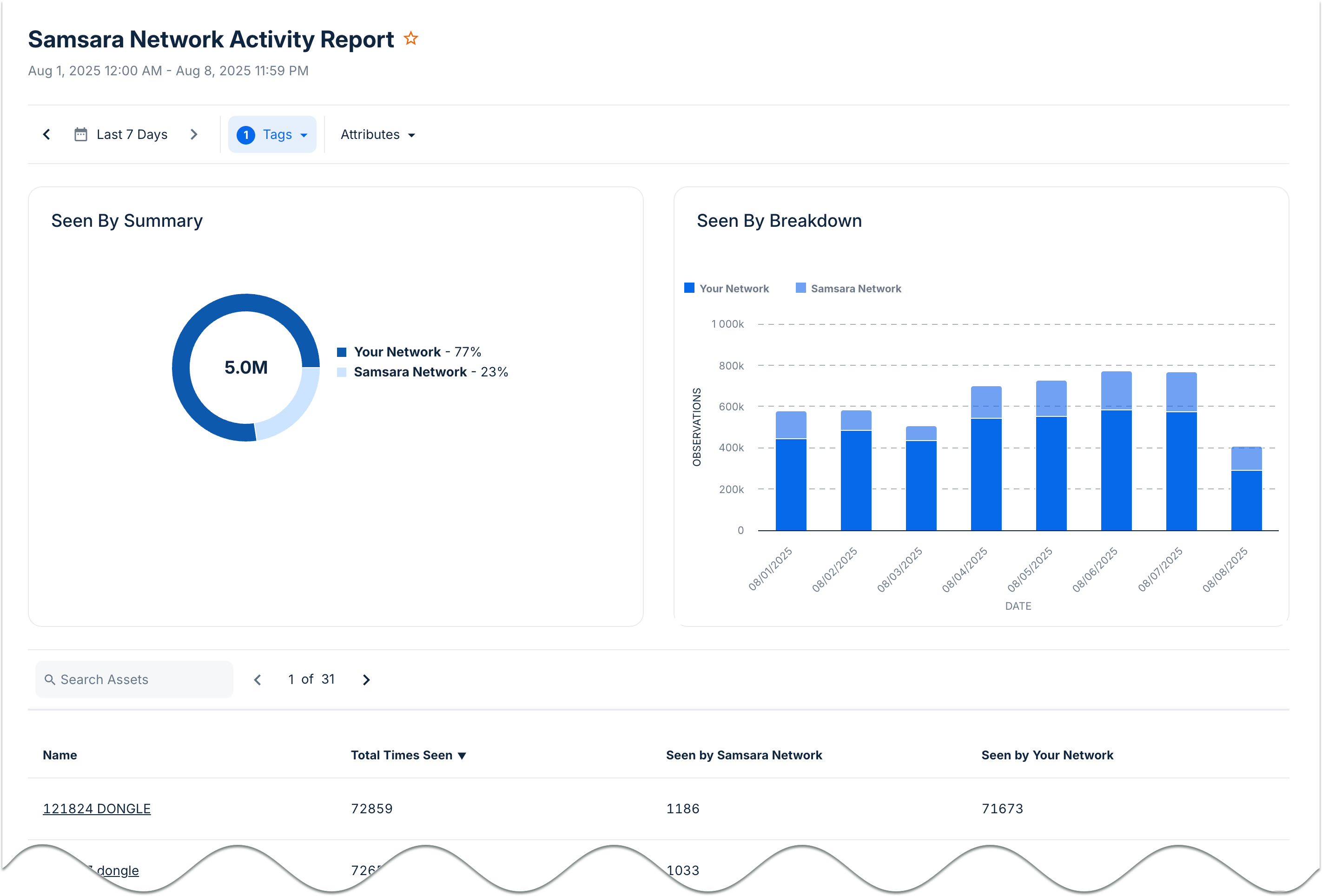The height and width of the screenshot is (896, 1322).
Task: Go to next page of assets
Action: [x=366, y=679]
